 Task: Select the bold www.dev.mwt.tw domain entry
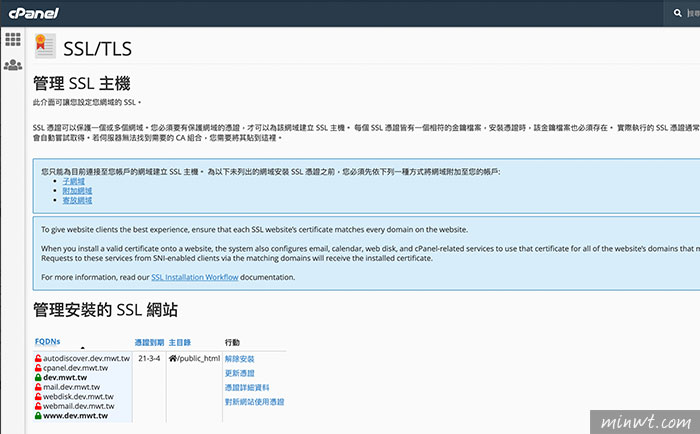[75, 416]
